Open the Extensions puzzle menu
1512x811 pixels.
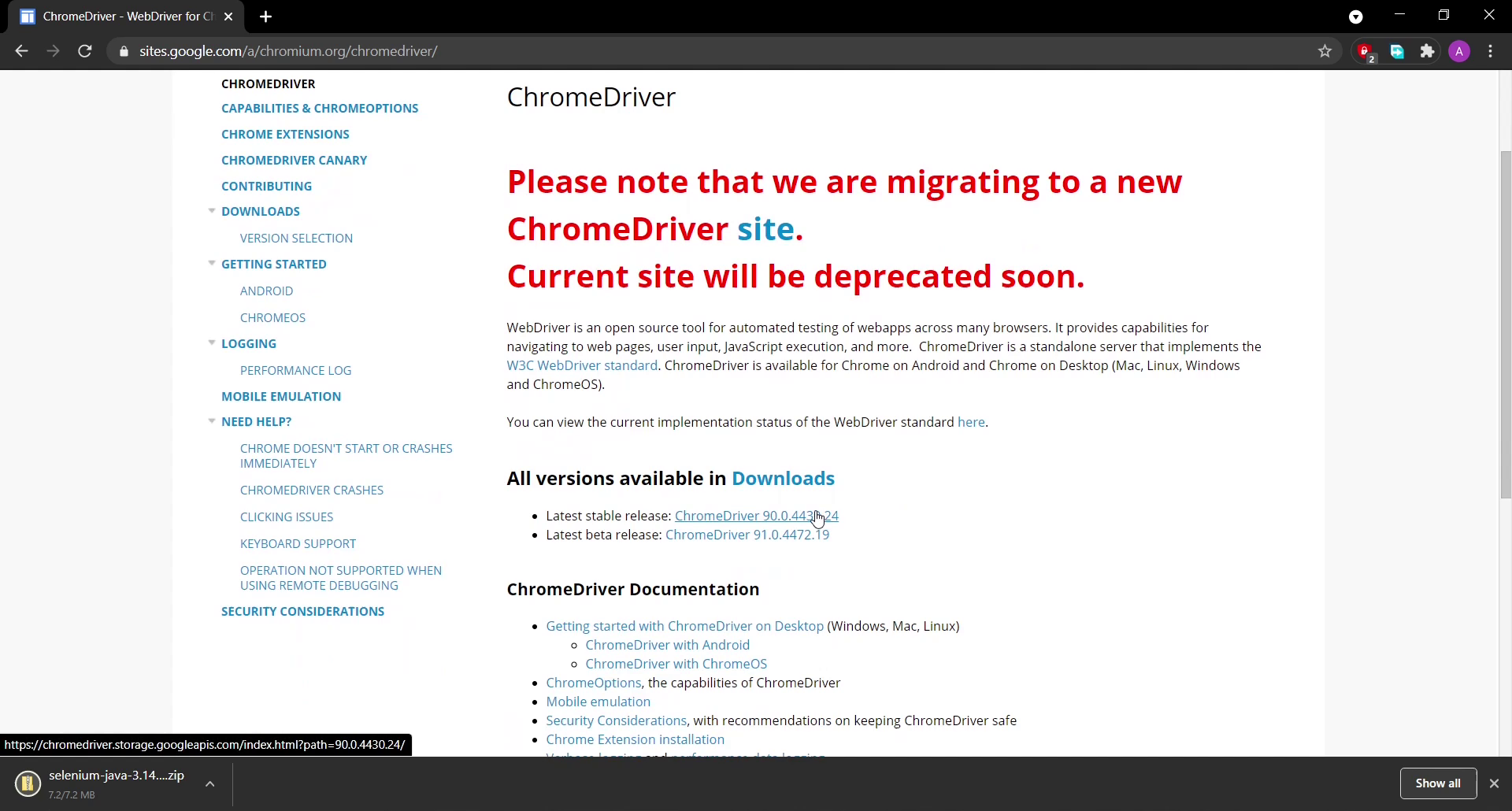1427,51
